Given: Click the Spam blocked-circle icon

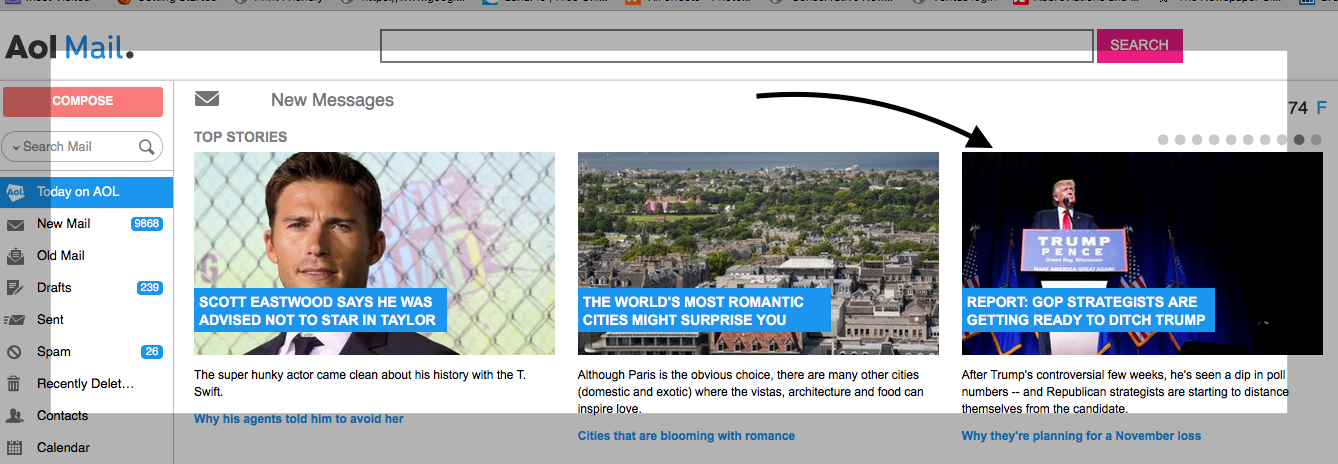Looking at the screenshot, I should coord(15,352).
